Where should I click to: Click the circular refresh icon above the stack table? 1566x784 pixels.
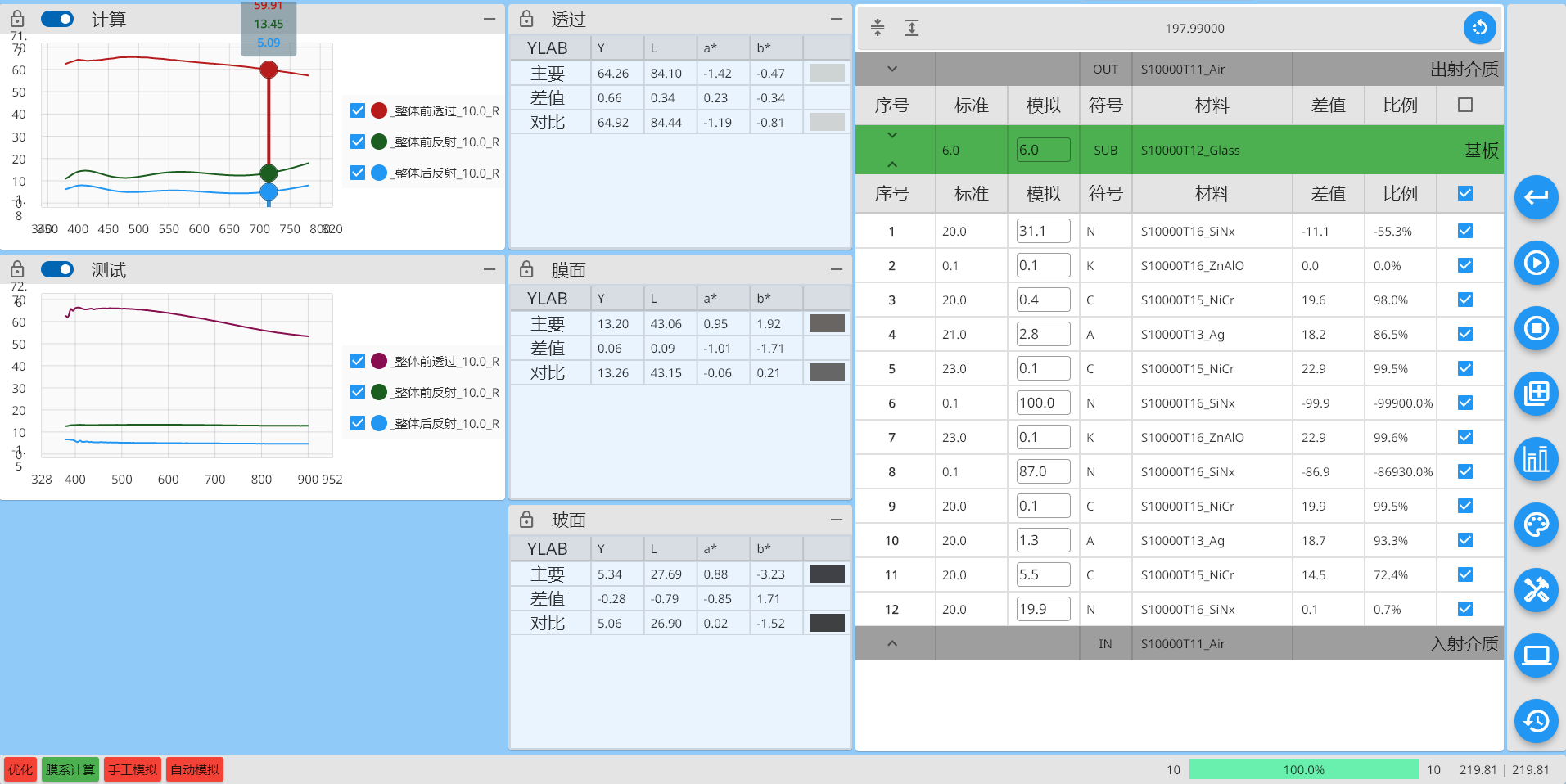tap(1478, 27)
